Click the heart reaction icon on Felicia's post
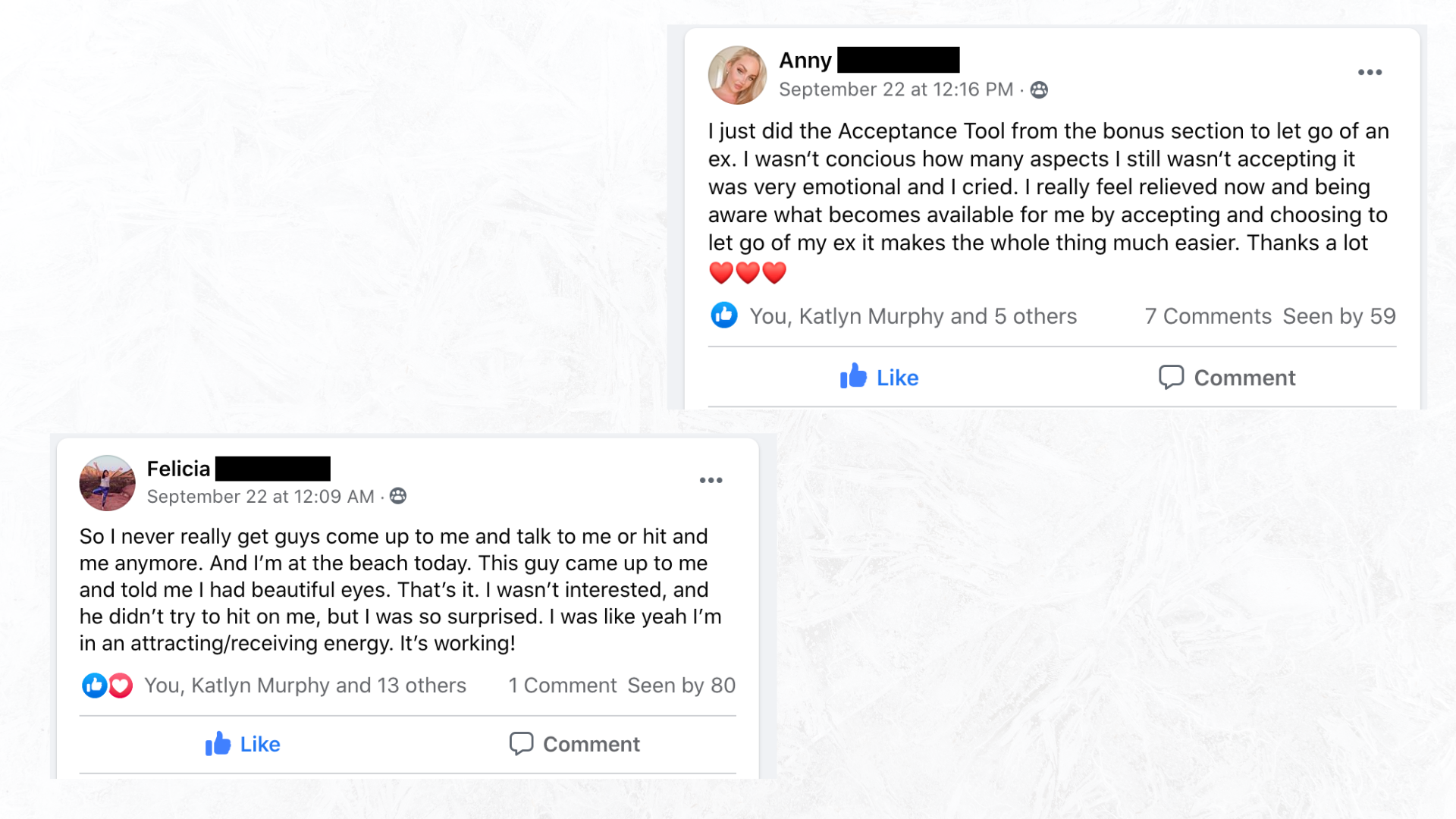This screenshot has width=1456, height=819. [121, 686]
